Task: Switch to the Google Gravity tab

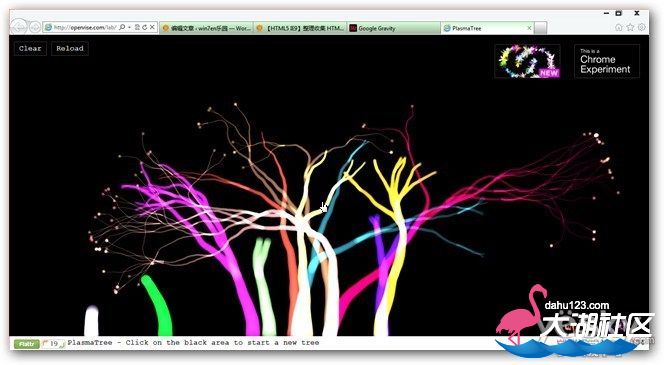Action: (393, 28)
